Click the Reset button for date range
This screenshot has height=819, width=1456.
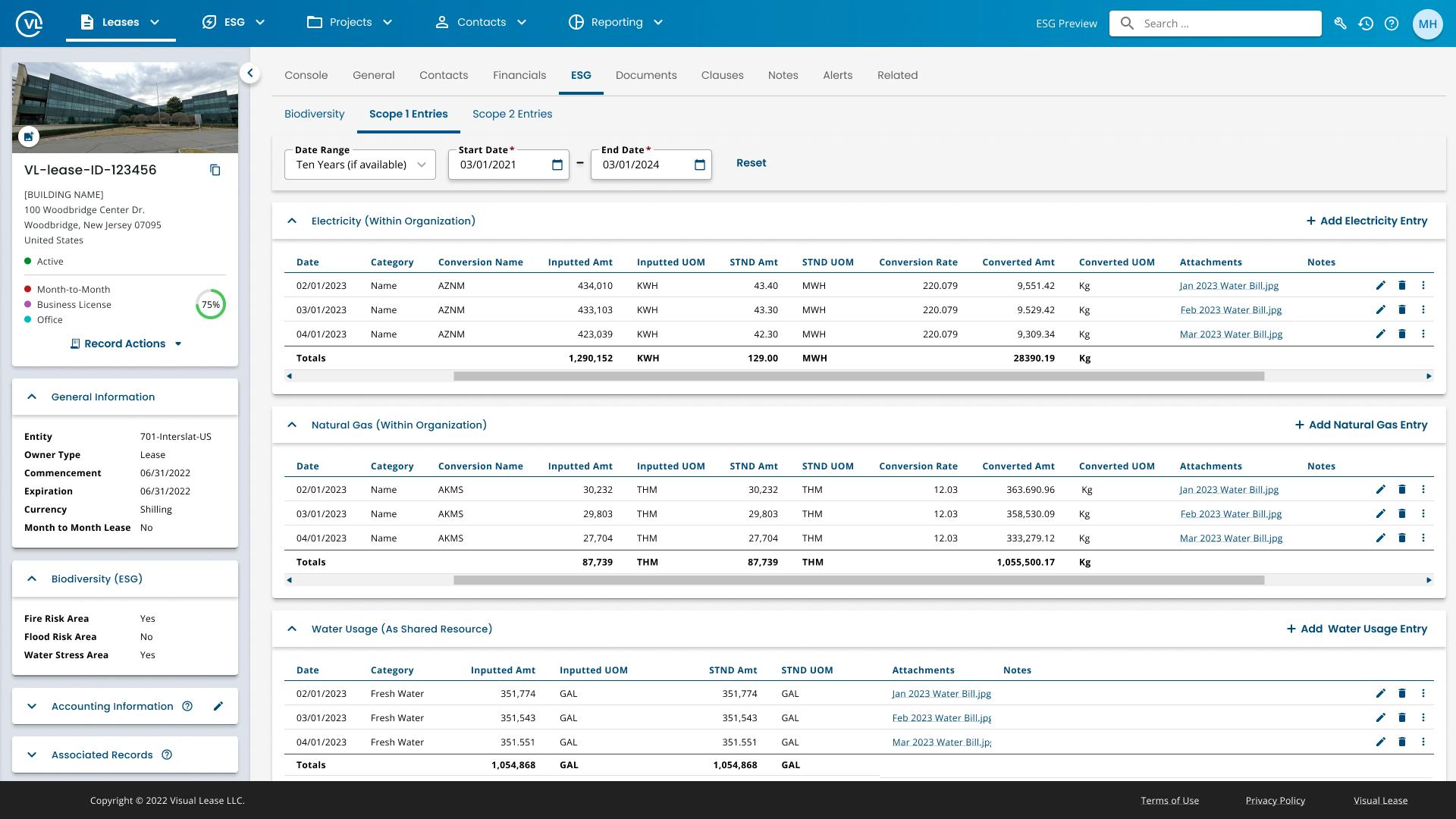[x=751, y=162]
